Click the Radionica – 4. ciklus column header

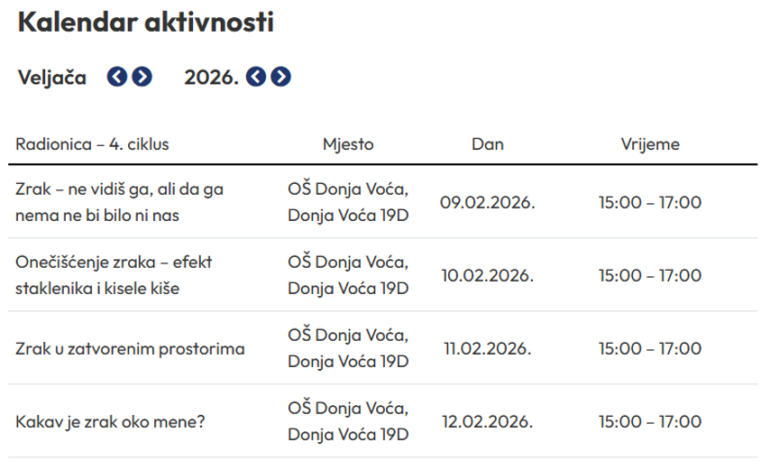click(92, 144)
